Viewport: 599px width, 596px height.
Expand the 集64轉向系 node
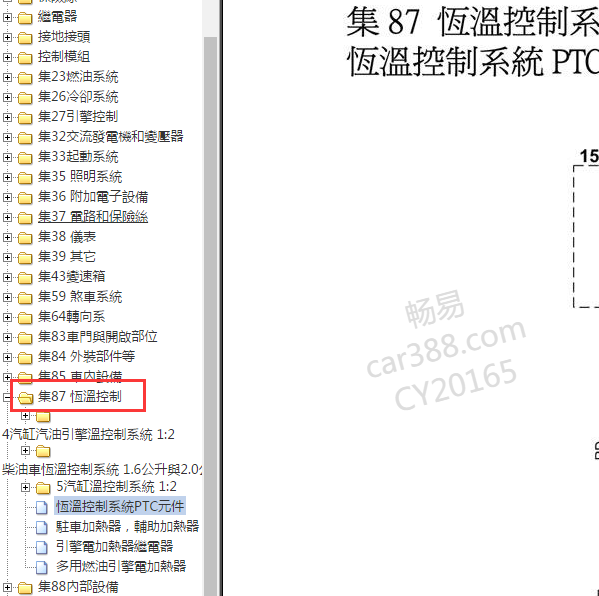click(x=7, y=317)
